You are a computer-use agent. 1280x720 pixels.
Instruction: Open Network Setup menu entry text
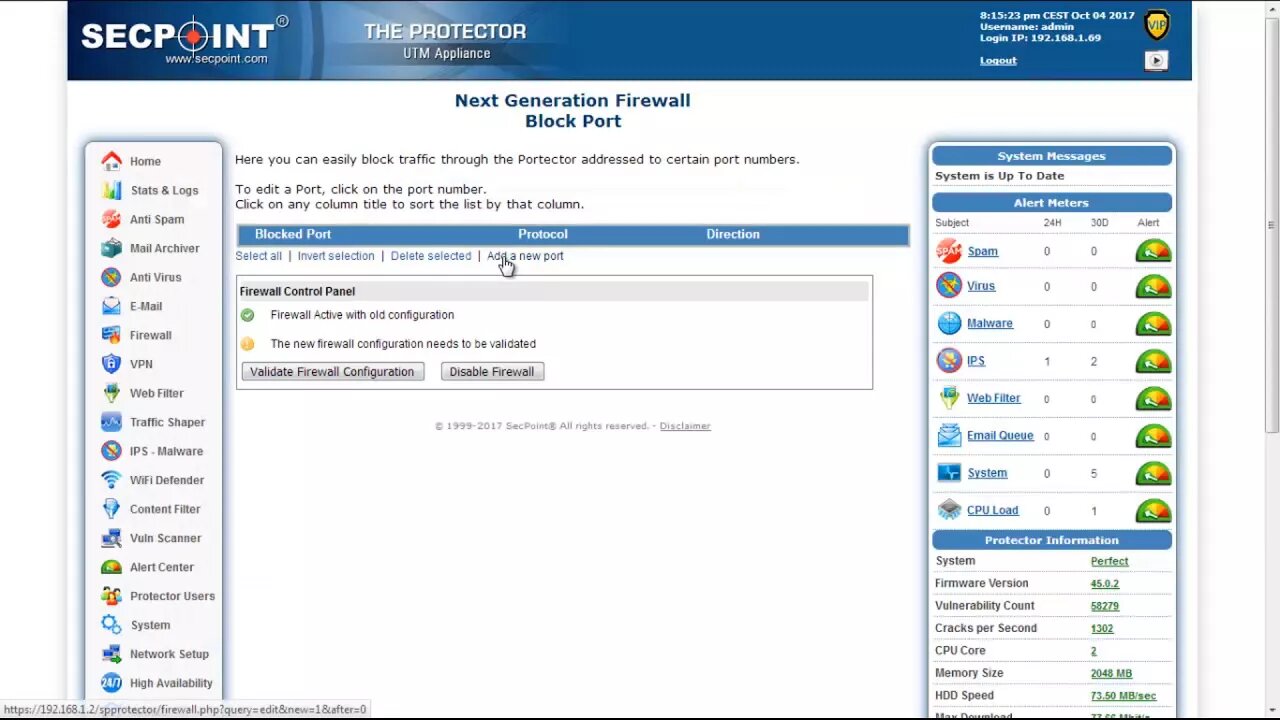169,654
